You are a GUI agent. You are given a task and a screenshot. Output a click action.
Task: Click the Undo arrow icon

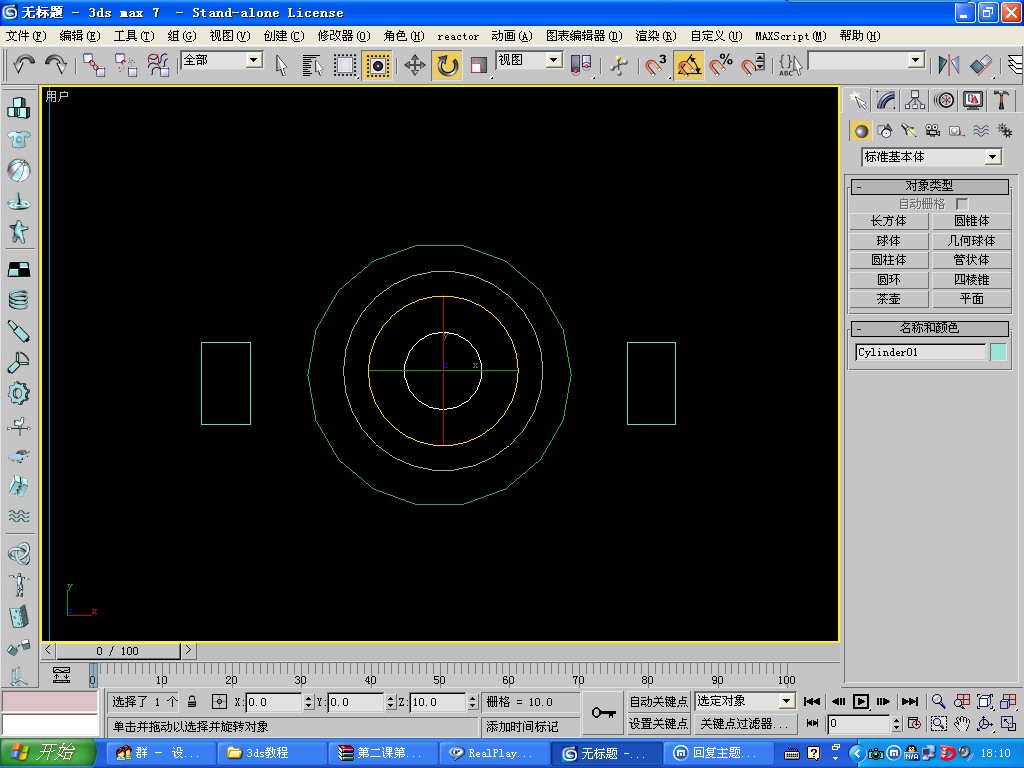coord(24,65)
